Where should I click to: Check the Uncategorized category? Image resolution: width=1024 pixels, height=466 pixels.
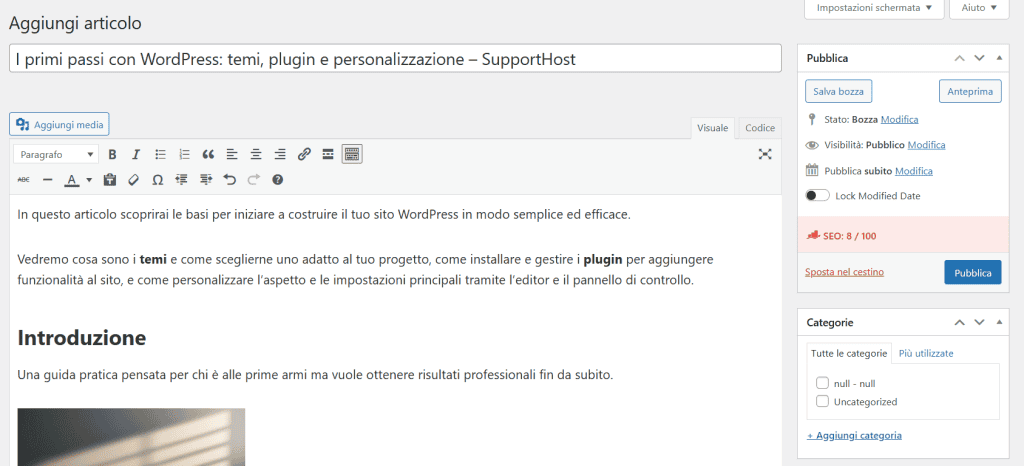coord(823,401)
